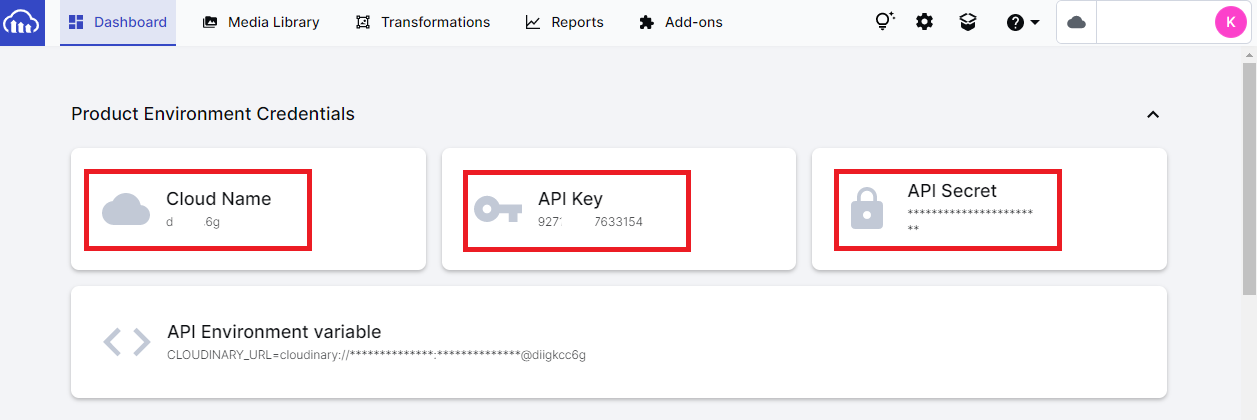
Task: Click the cloud environment selector icon
Action: [x=1077, y=22]
